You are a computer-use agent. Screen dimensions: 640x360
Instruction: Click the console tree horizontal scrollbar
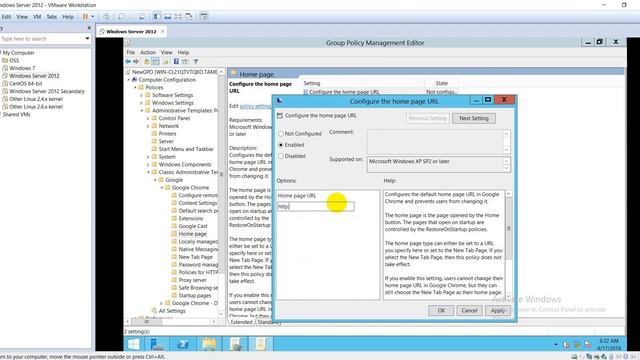(x=171, y=322)
